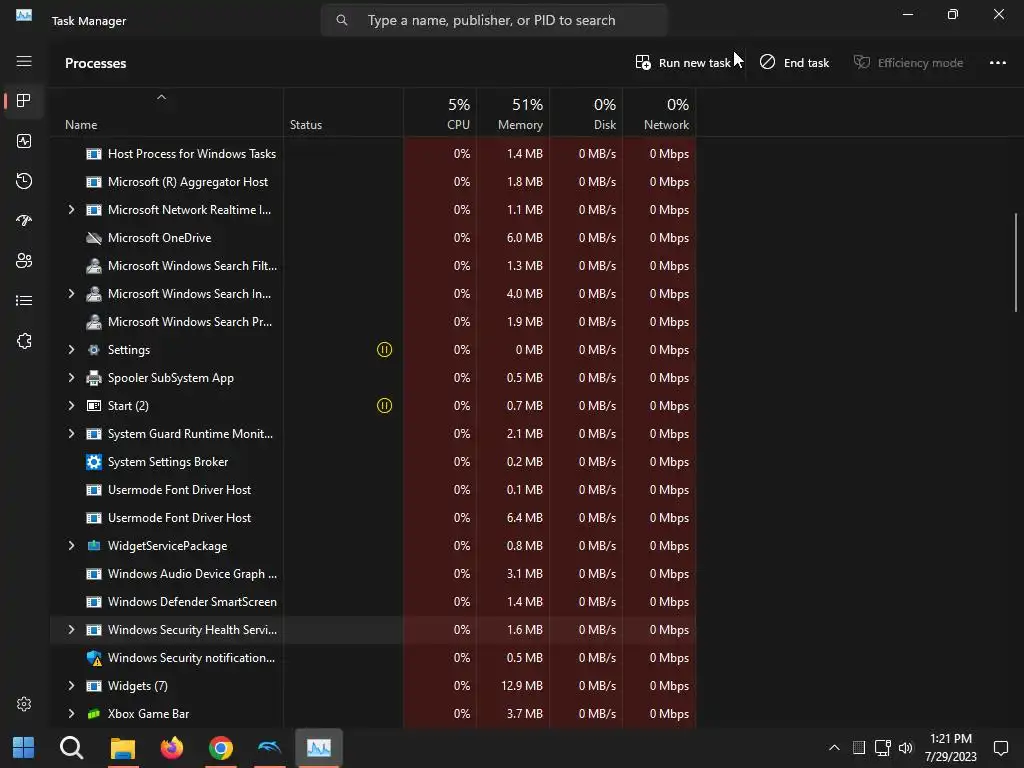Click the three-dot more options button

coord(997,63)
